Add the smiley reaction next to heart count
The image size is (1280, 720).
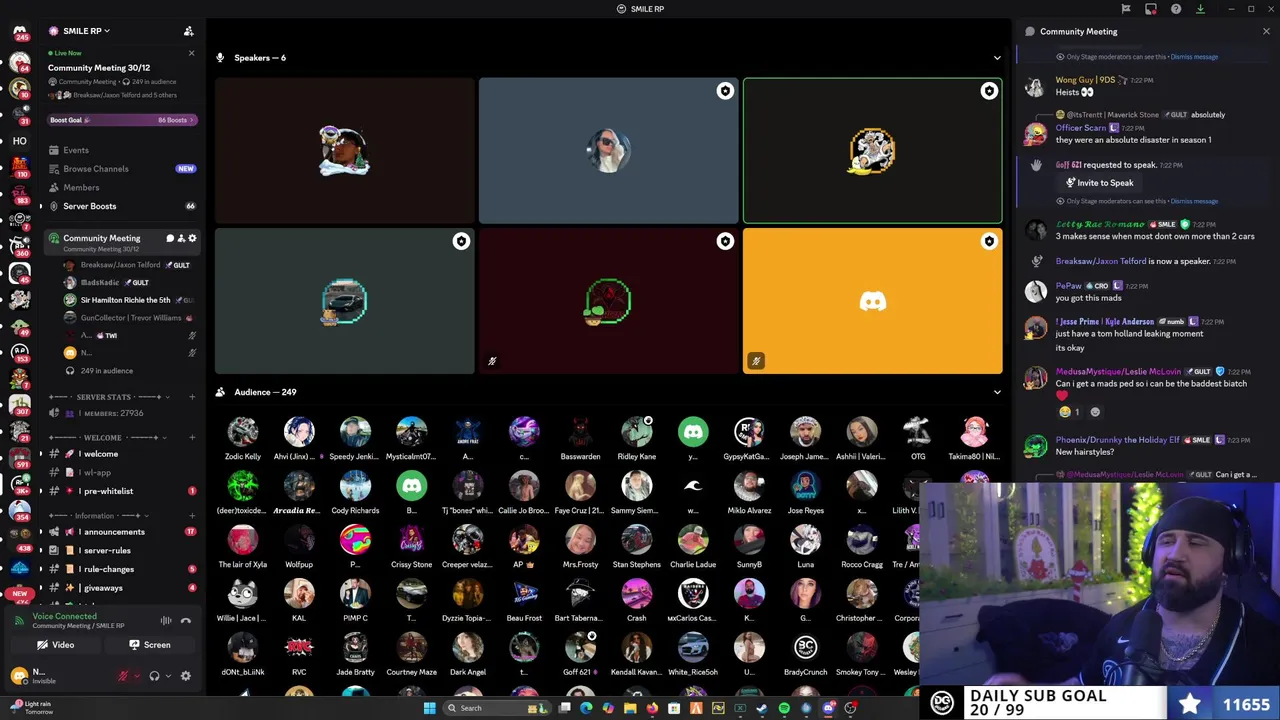[x=1095, y=412]
